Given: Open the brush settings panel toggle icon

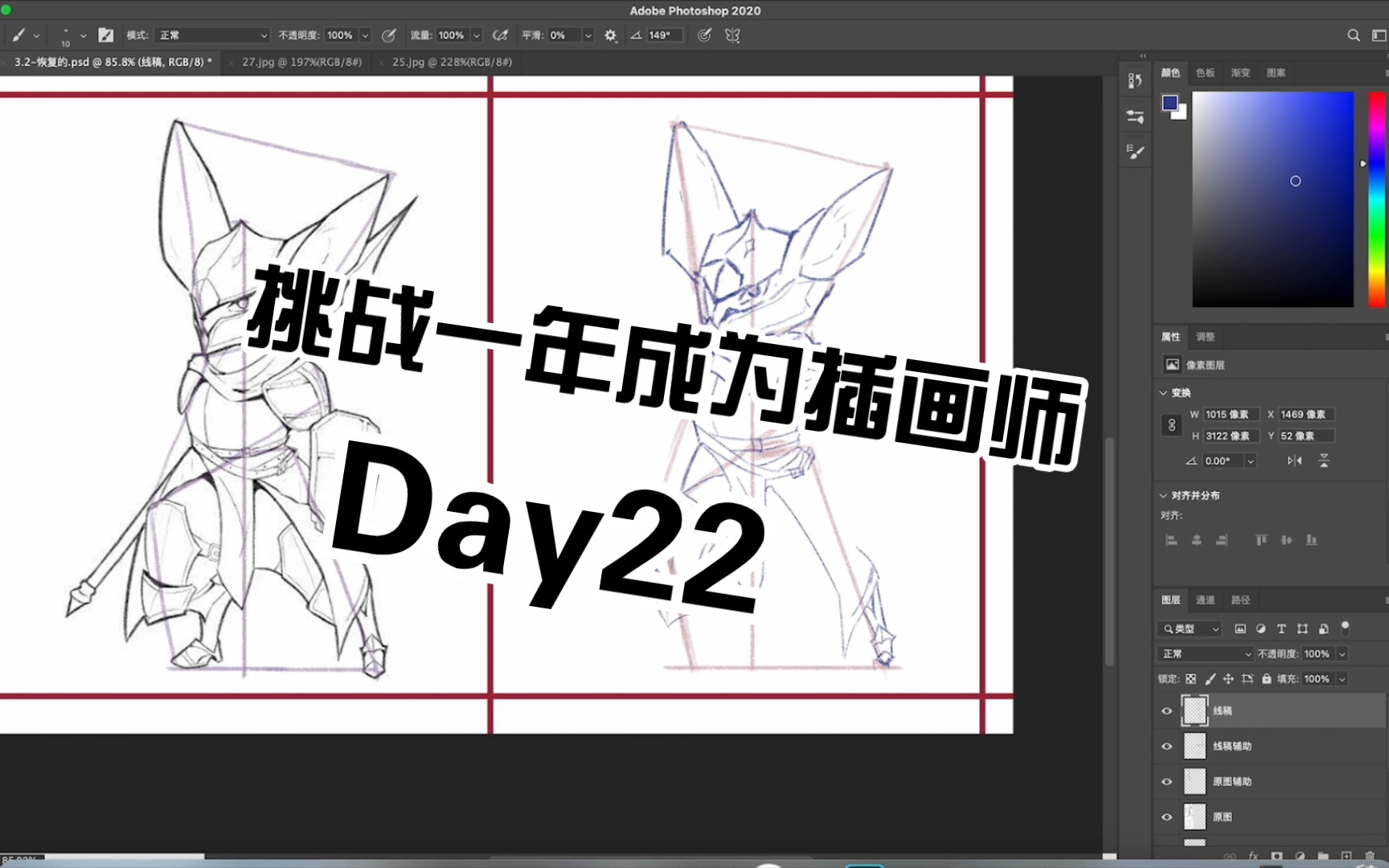Looking at the screenshot, I should [x=105, y=35].
